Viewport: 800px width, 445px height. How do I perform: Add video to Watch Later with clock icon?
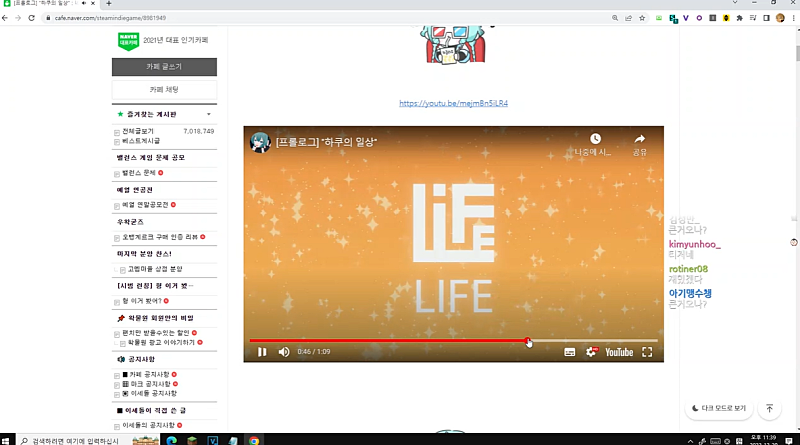pyautogui.click(x=595, y=140)
